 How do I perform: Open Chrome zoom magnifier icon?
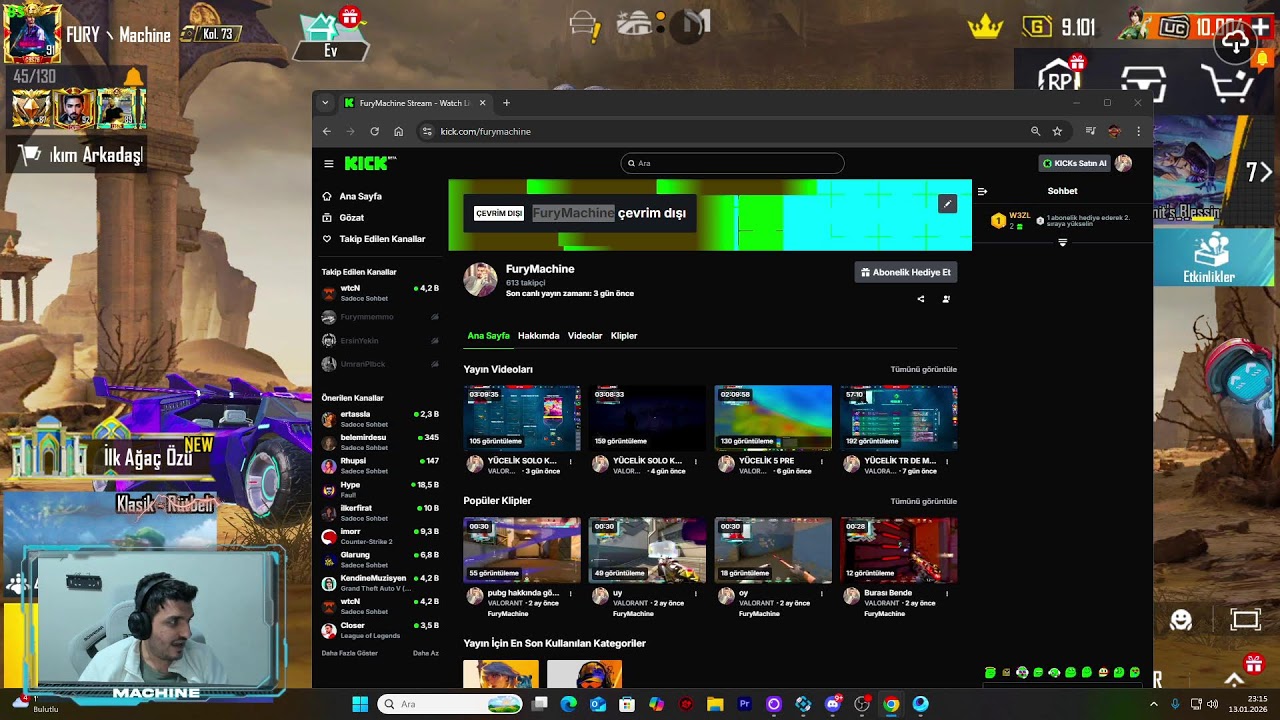[x=1035, y=131]
